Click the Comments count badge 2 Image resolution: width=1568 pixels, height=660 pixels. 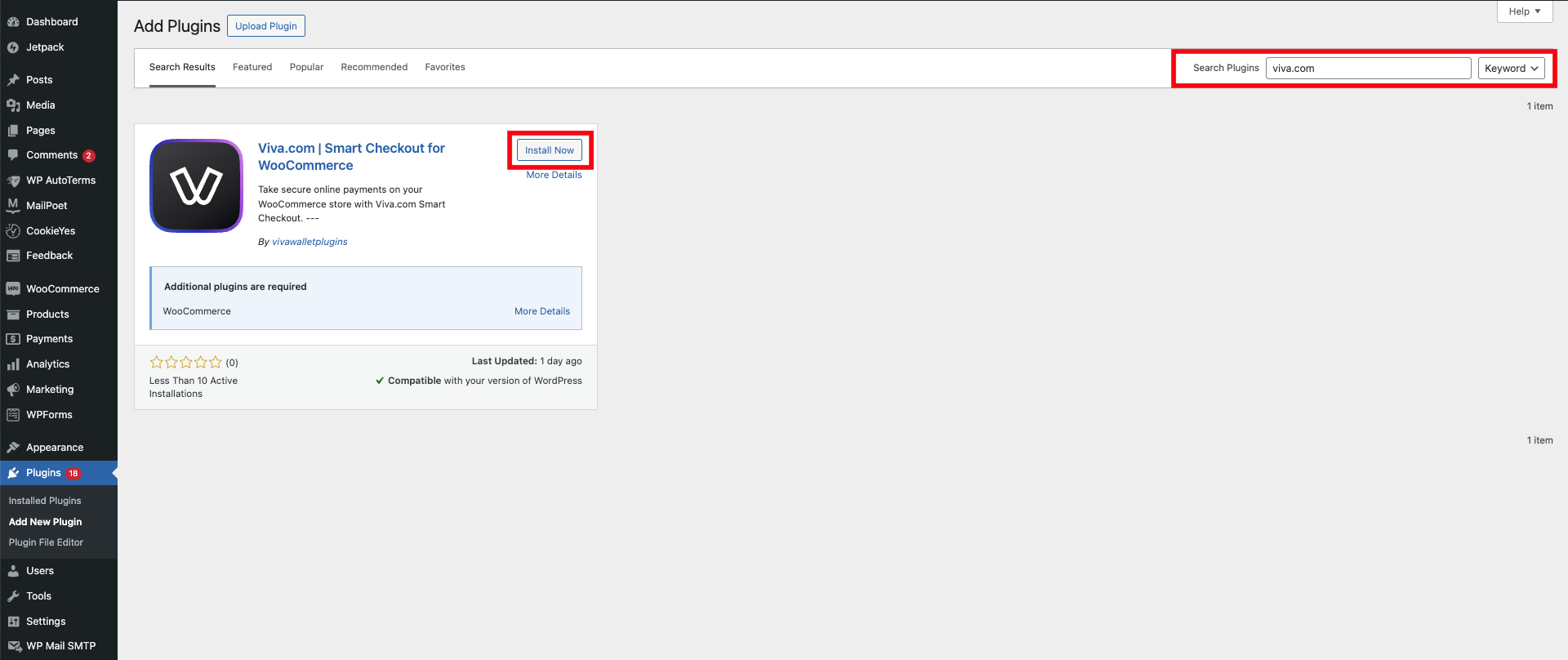pos(89,156)
